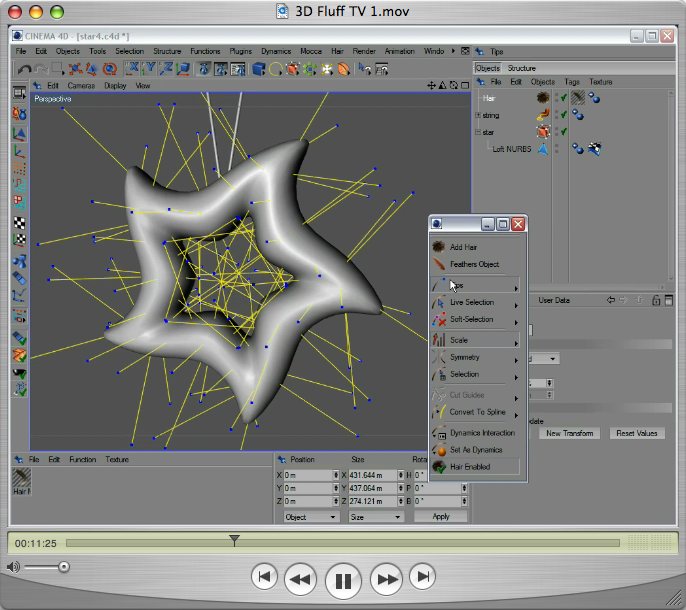
Task: Click the green array modeling object icon
Action: [309, 69]
